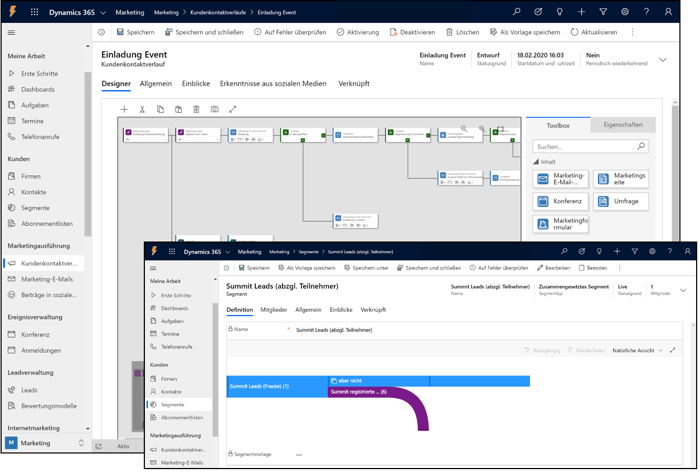Click Löschen command
700x473 pixels.
462,32
